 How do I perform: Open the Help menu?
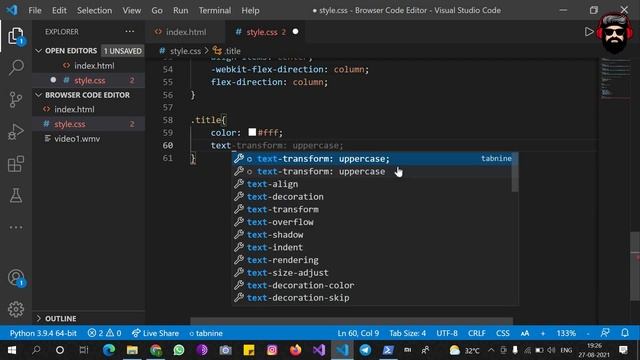pos(250,10)
